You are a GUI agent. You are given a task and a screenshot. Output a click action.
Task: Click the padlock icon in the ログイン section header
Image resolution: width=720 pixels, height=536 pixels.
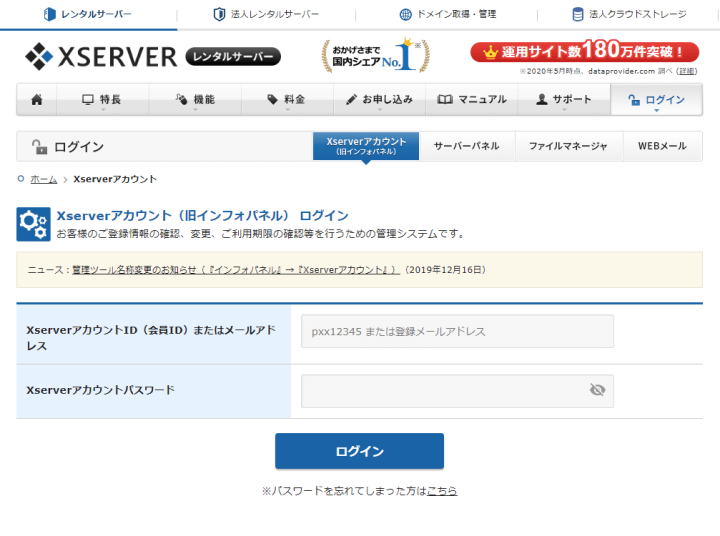(39, 147)
